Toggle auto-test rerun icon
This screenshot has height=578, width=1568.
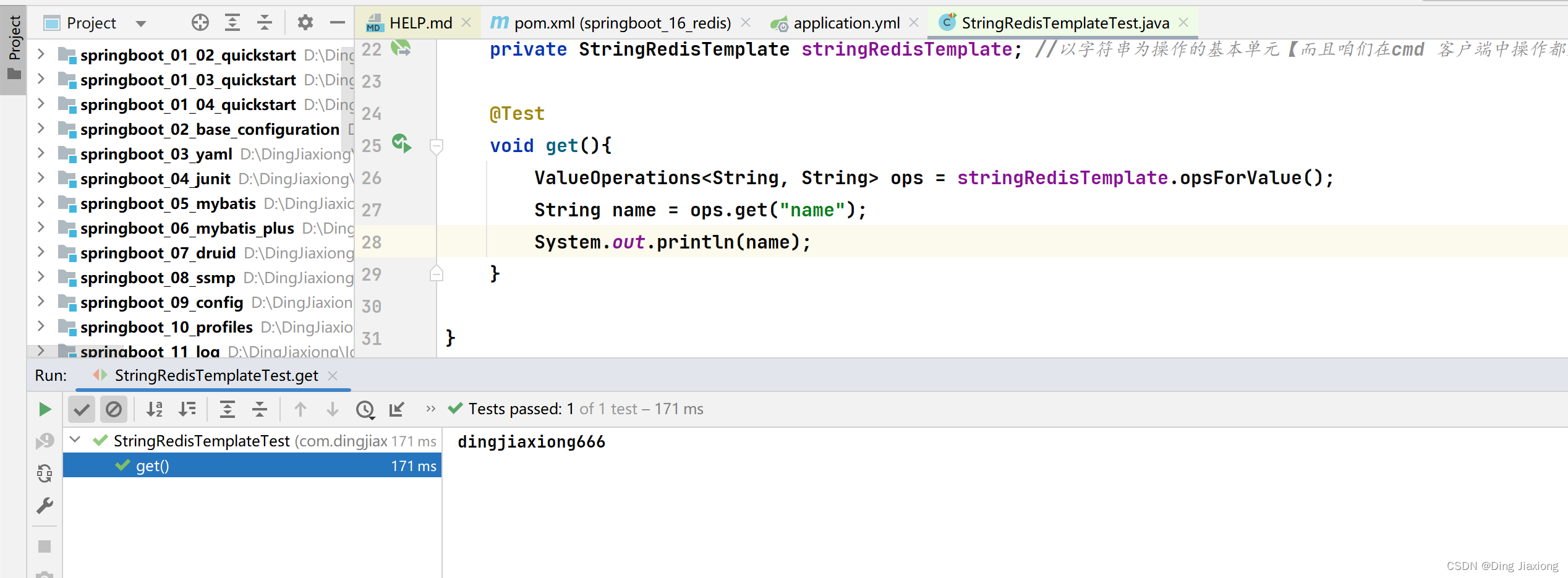tap(45, 474)
